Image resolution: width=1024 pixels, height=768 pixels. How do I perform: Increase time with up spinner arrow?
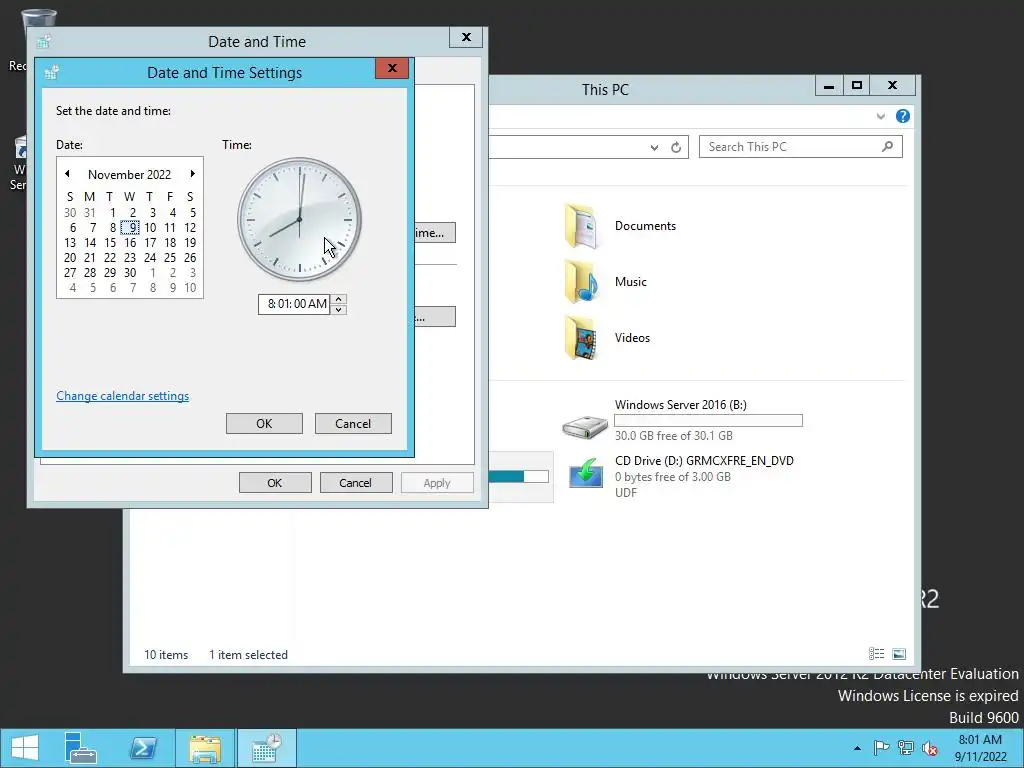point(338,299)
